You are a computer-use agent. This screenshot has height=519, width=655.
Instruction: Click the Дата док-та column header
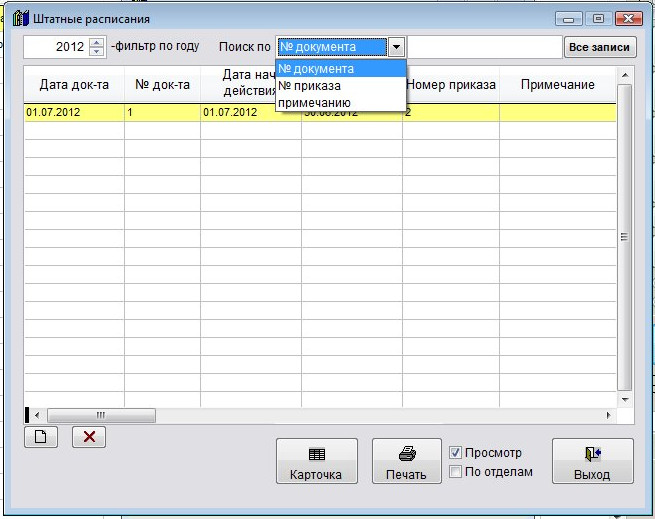click(x=74, y=85)
